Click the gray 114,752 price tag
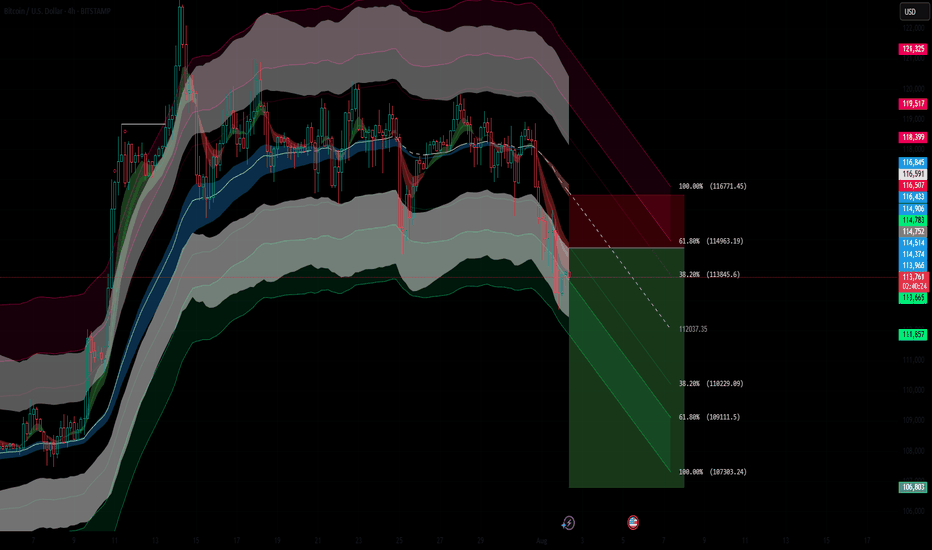 pyautogui.click(x=913, y=231)
